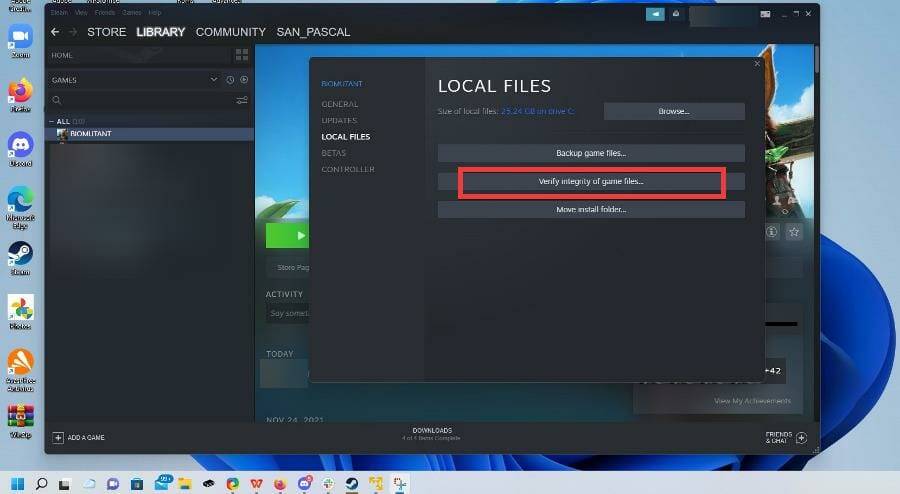The width and height of the screenshot is (900, 494).
Task: Open Snipping Tool on taskbar
Action: pyautogui.click(x=399, y=484)
